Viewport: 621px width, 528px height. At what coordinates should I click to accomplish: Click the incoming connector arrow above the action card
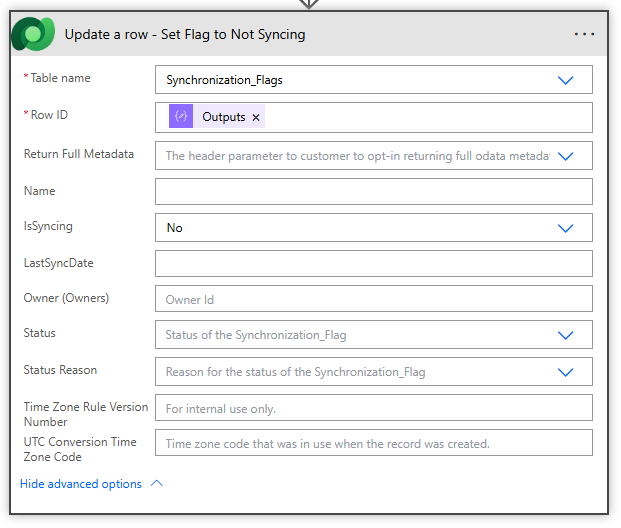coord(309,4)
